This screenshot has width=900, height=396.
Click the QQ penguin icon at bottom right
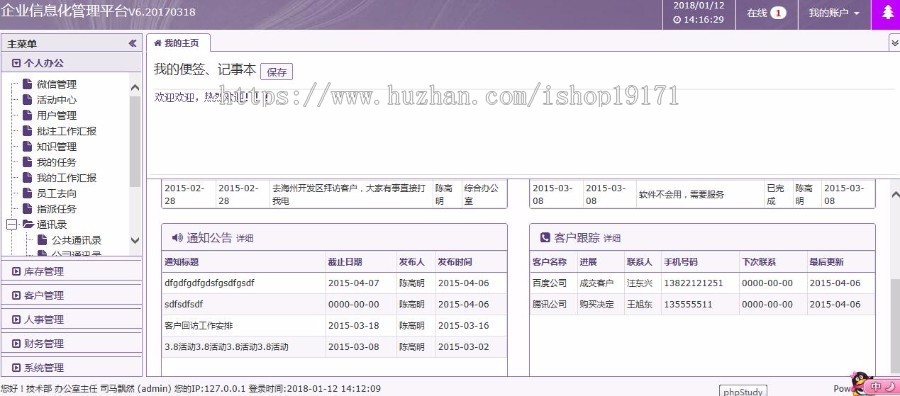point(861,383)
